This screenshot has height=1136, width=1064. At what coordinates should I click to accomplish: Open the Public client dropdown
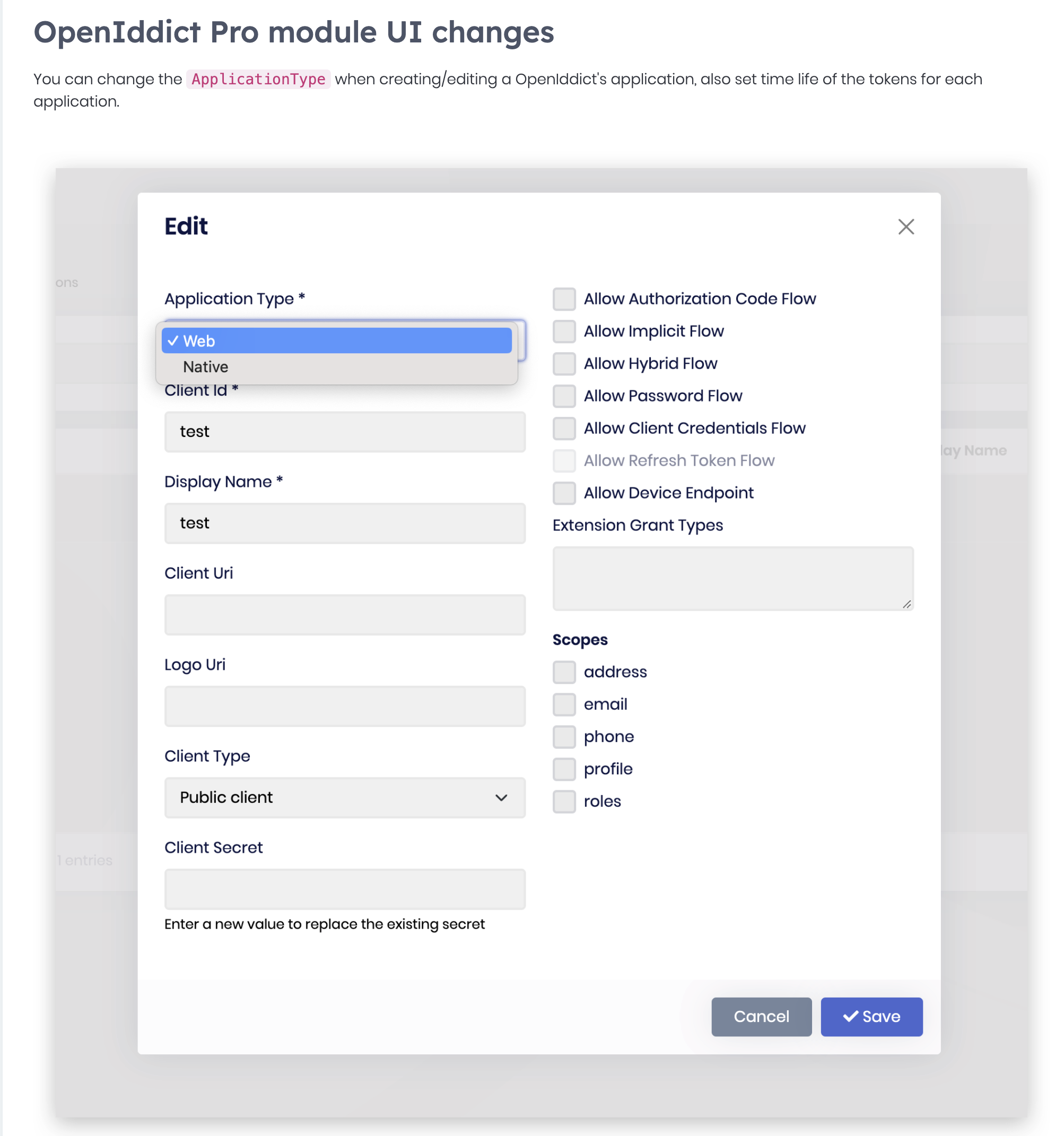click(x=344, y=798)
